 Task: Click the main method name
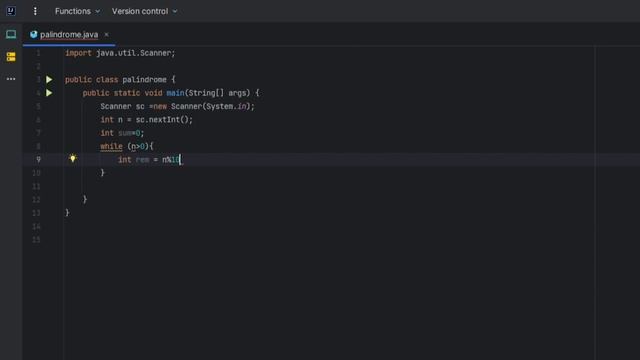click(x=175, y=93)
